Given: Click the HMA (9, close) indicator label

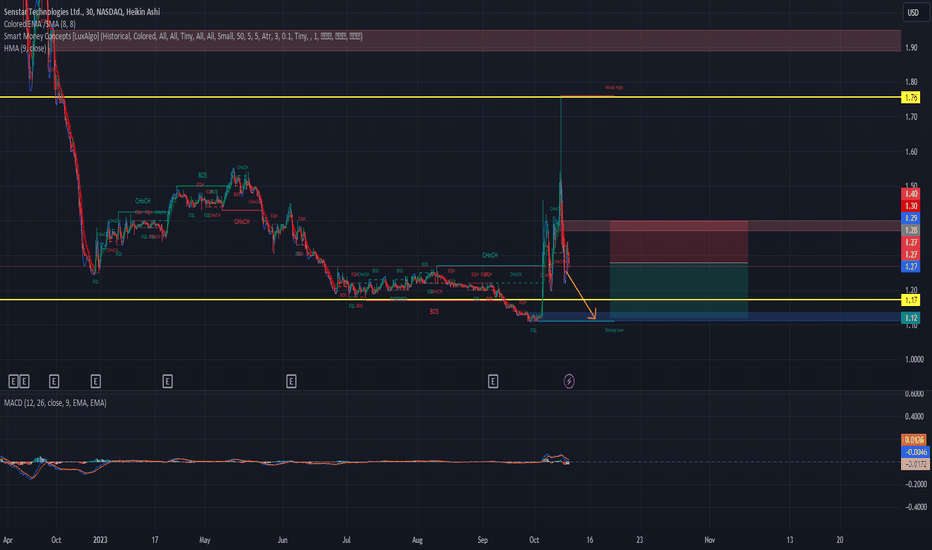Looking at the screenshot, I should click(25, 48).
